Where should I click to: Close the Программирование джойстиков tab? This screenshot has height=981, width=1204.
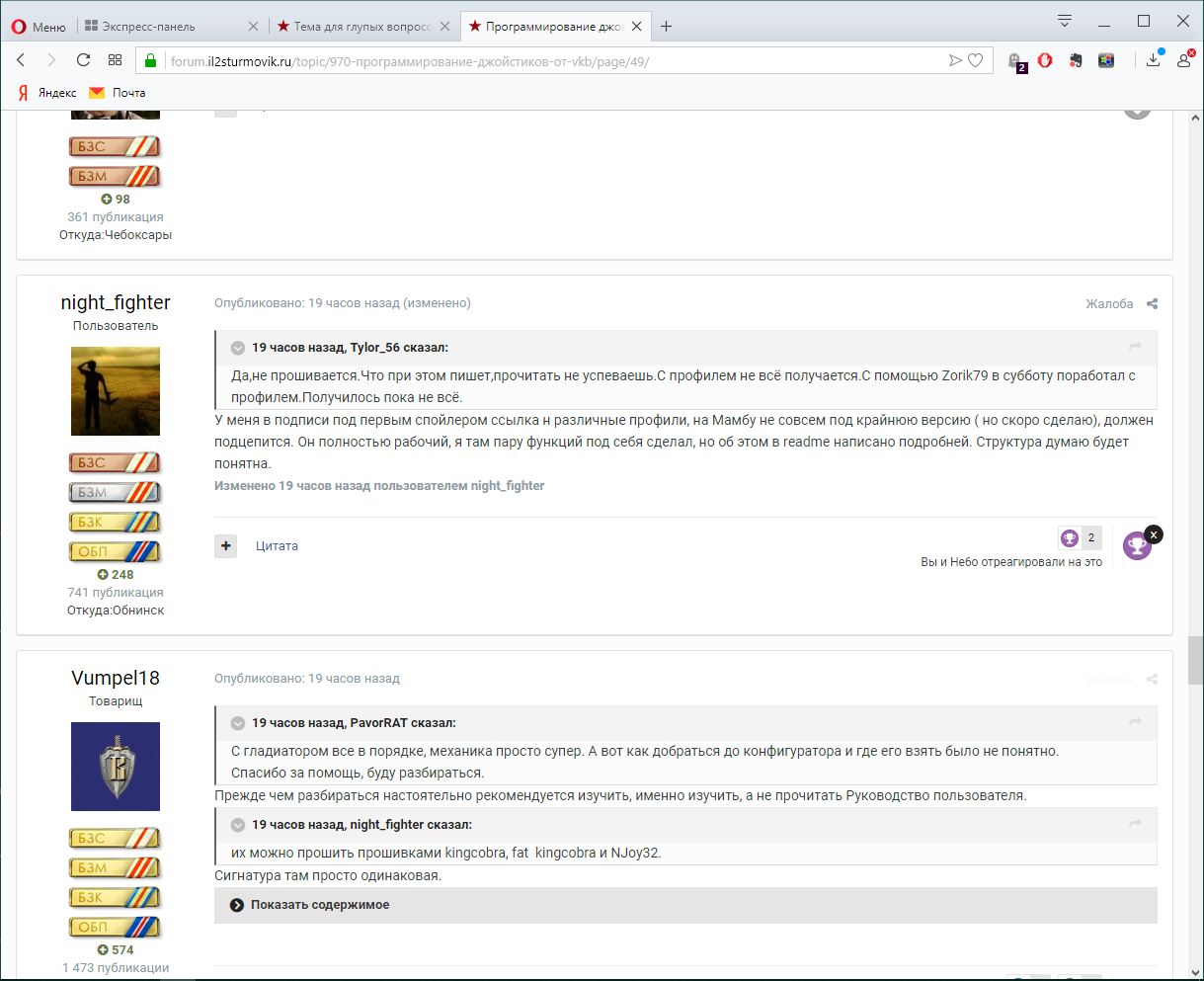tap(635, 27)
